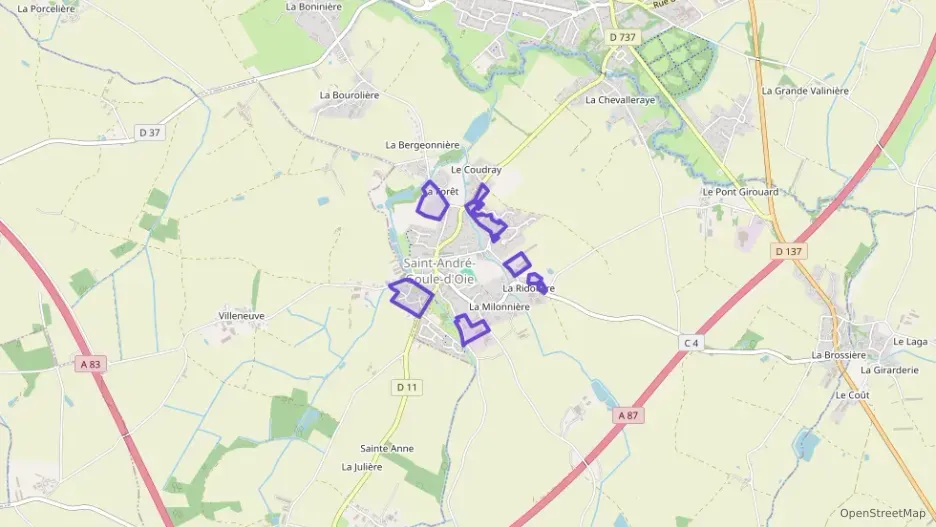Screen dimensions: 936x527
Task: Click the D 37 road shield
Action: (149, 132)
